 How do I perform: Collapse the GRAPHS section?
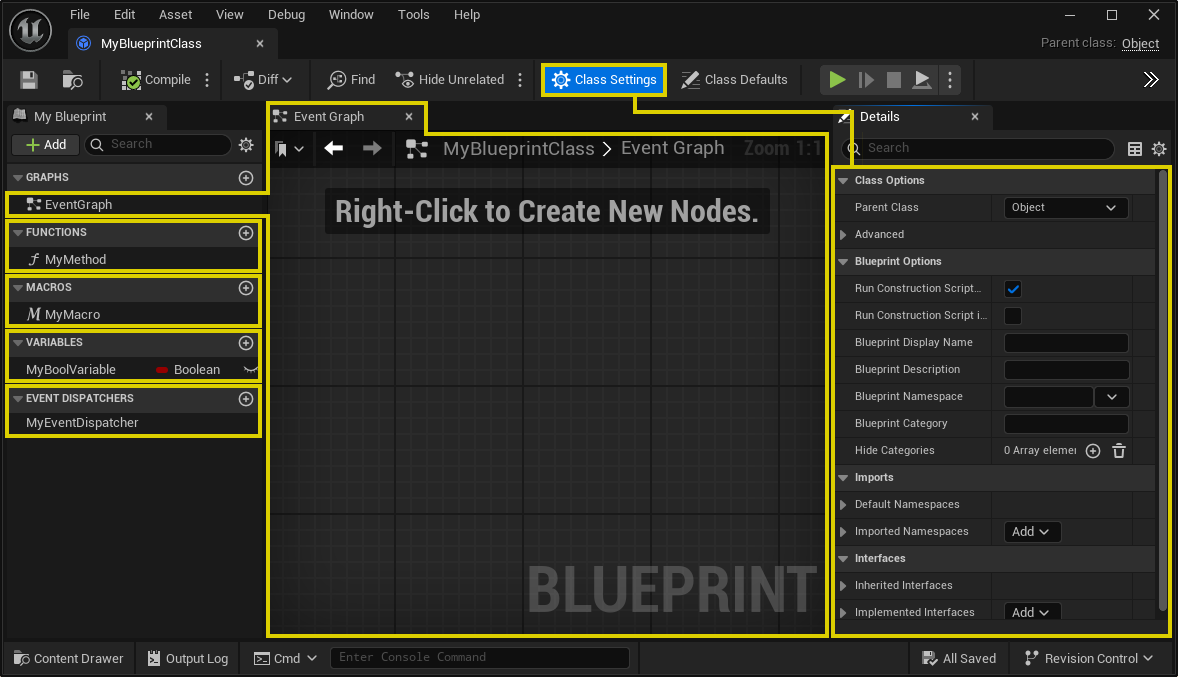[x=17, y=177]
